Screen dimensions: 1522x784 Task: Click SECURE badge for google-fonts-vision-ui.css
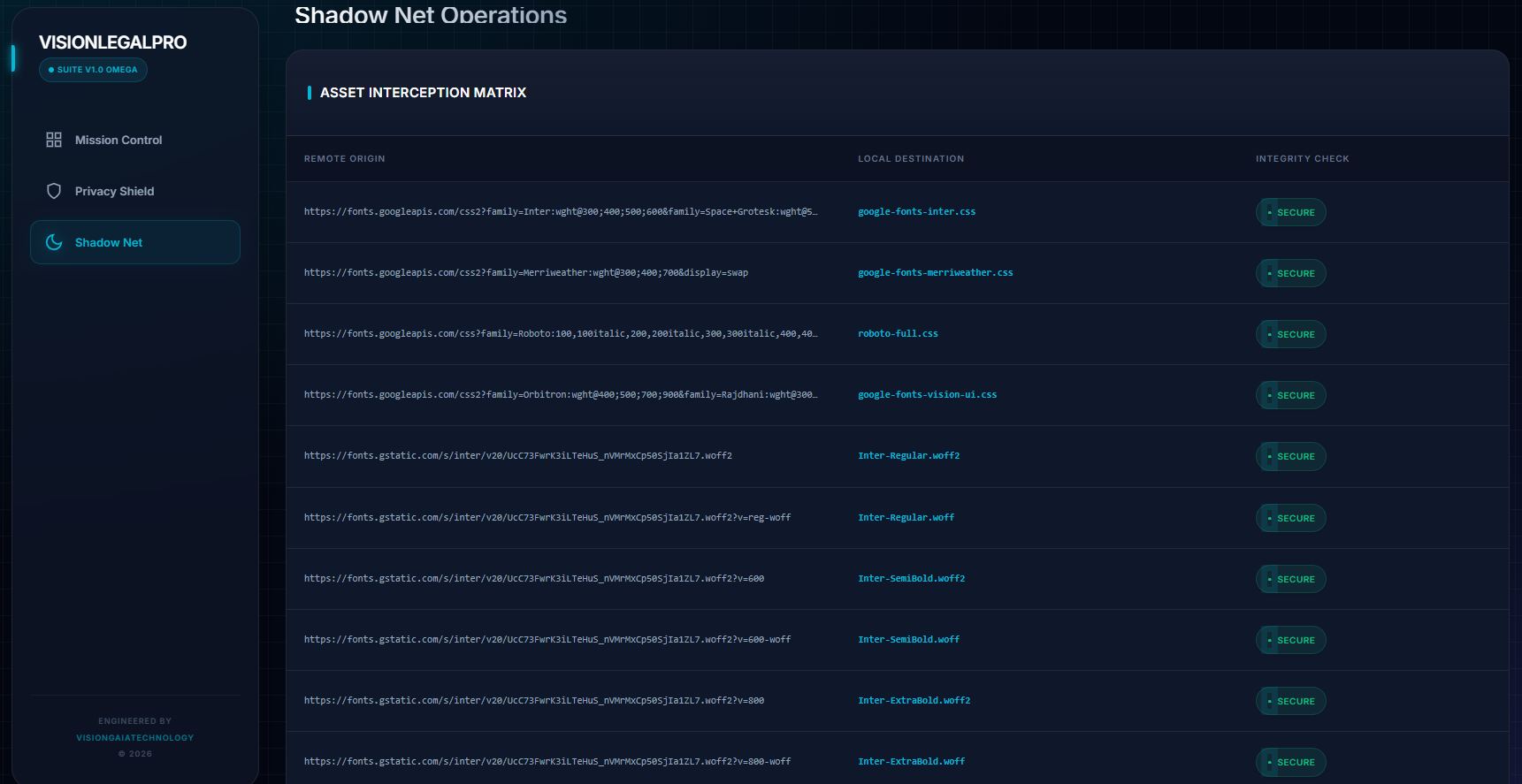pos(1291,395)
